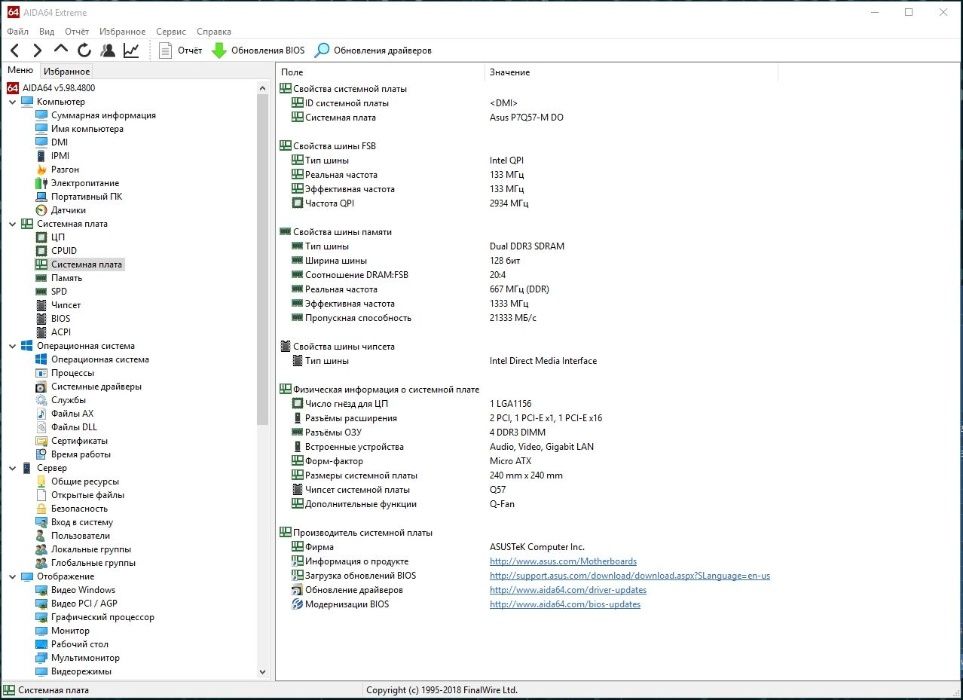Click the tree scrollbar down arrow
The image size is (963, 700).
(x=263, y=672)
